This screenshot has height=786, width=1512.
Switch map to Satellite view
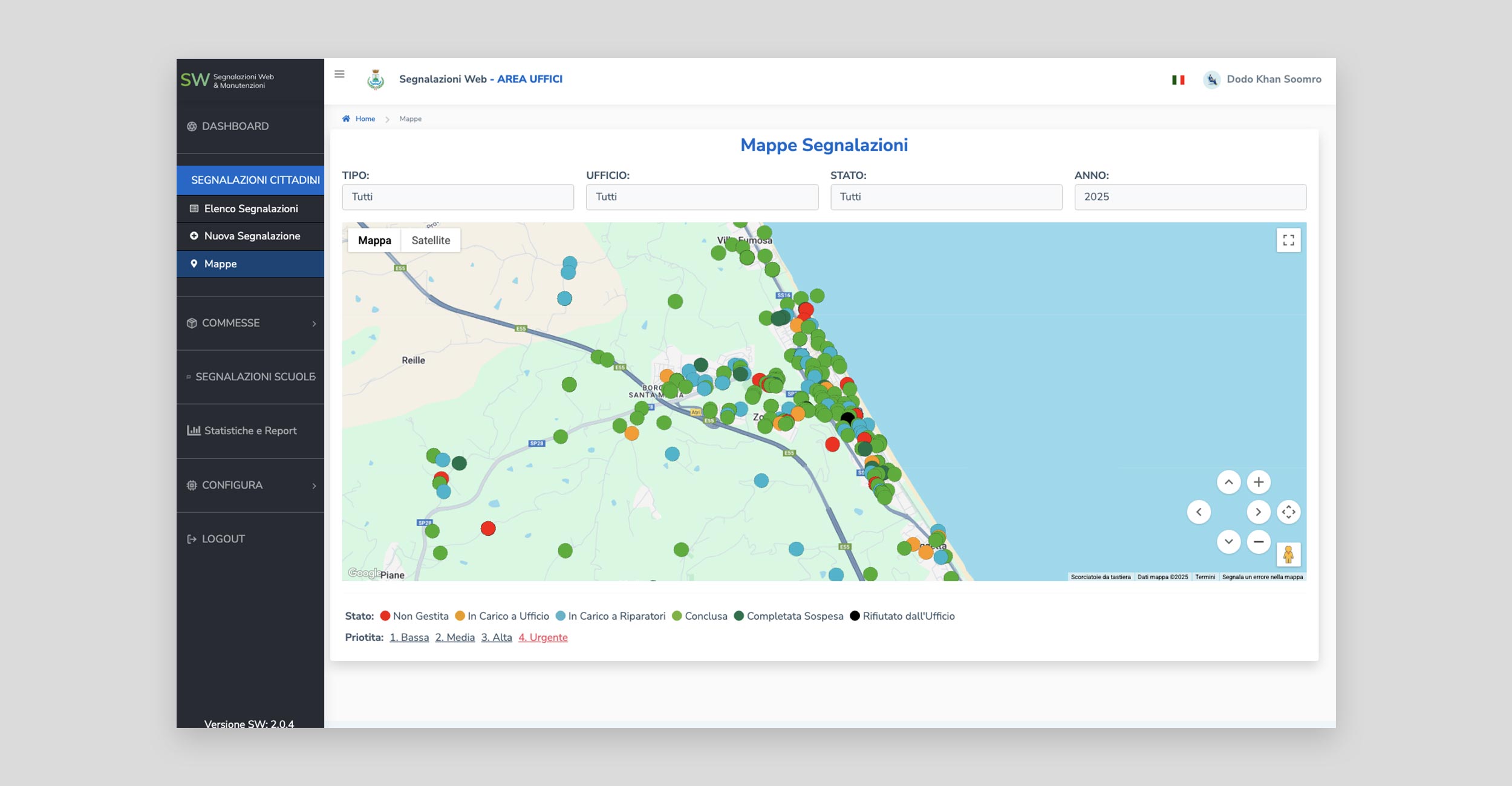click(431, 241)
